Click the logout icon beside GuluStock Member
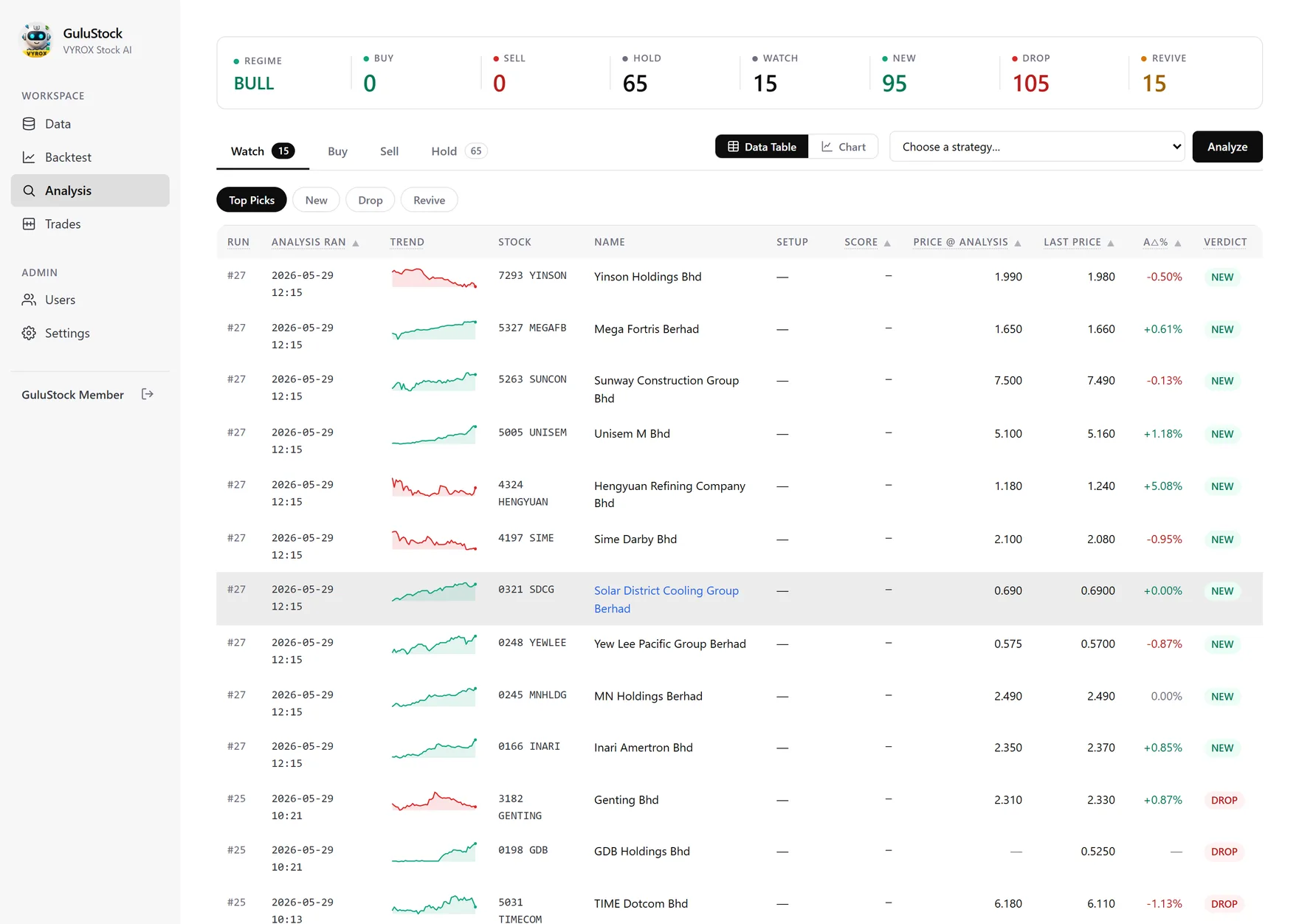The image size is (1299, 924). pyautogui.click(x=148, y=394)
